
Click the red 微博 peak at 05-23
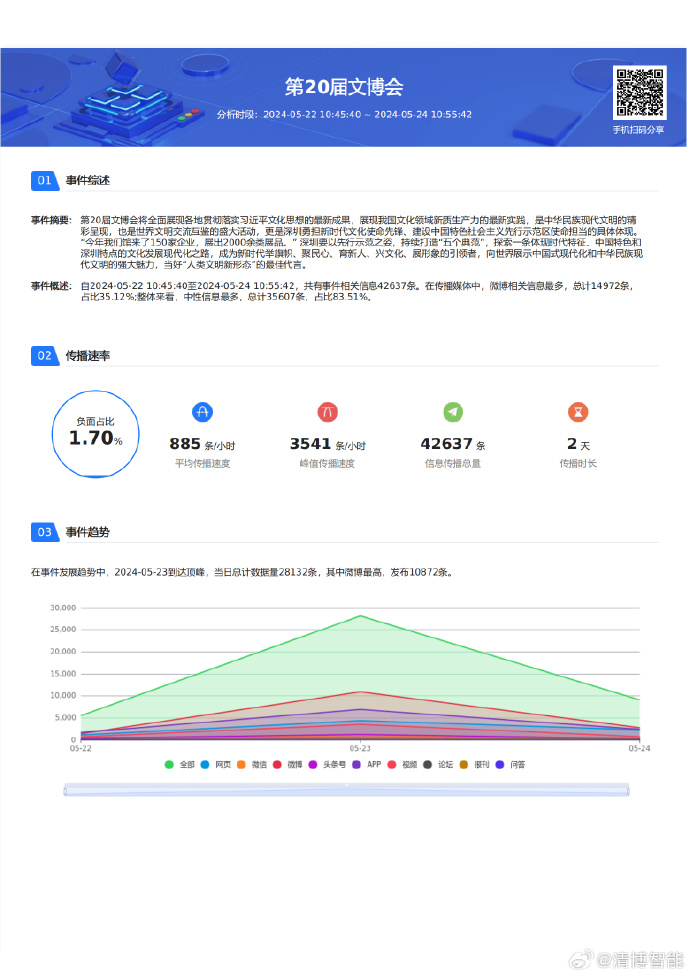point(360,692)
